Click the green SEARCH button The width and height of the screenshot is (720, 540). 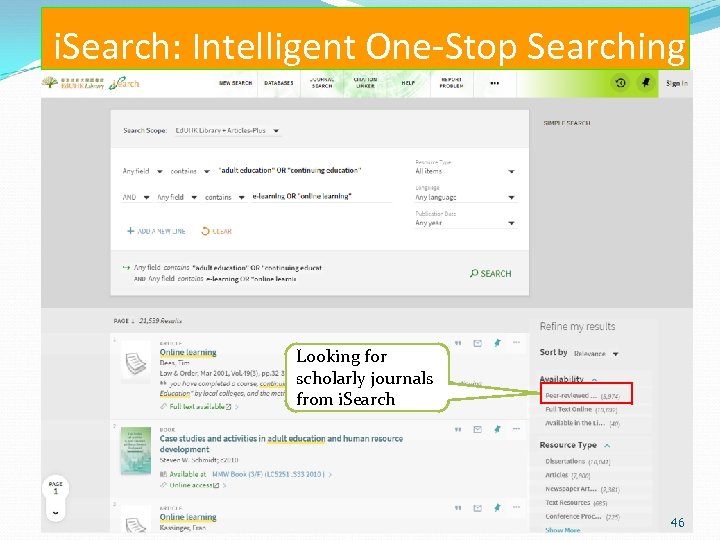coord(490,274)
